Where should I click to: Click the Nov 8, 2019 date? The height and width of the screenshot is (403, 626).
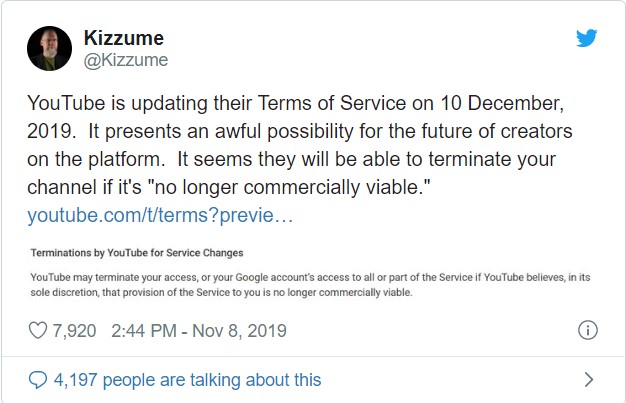[x=240, y=331]
